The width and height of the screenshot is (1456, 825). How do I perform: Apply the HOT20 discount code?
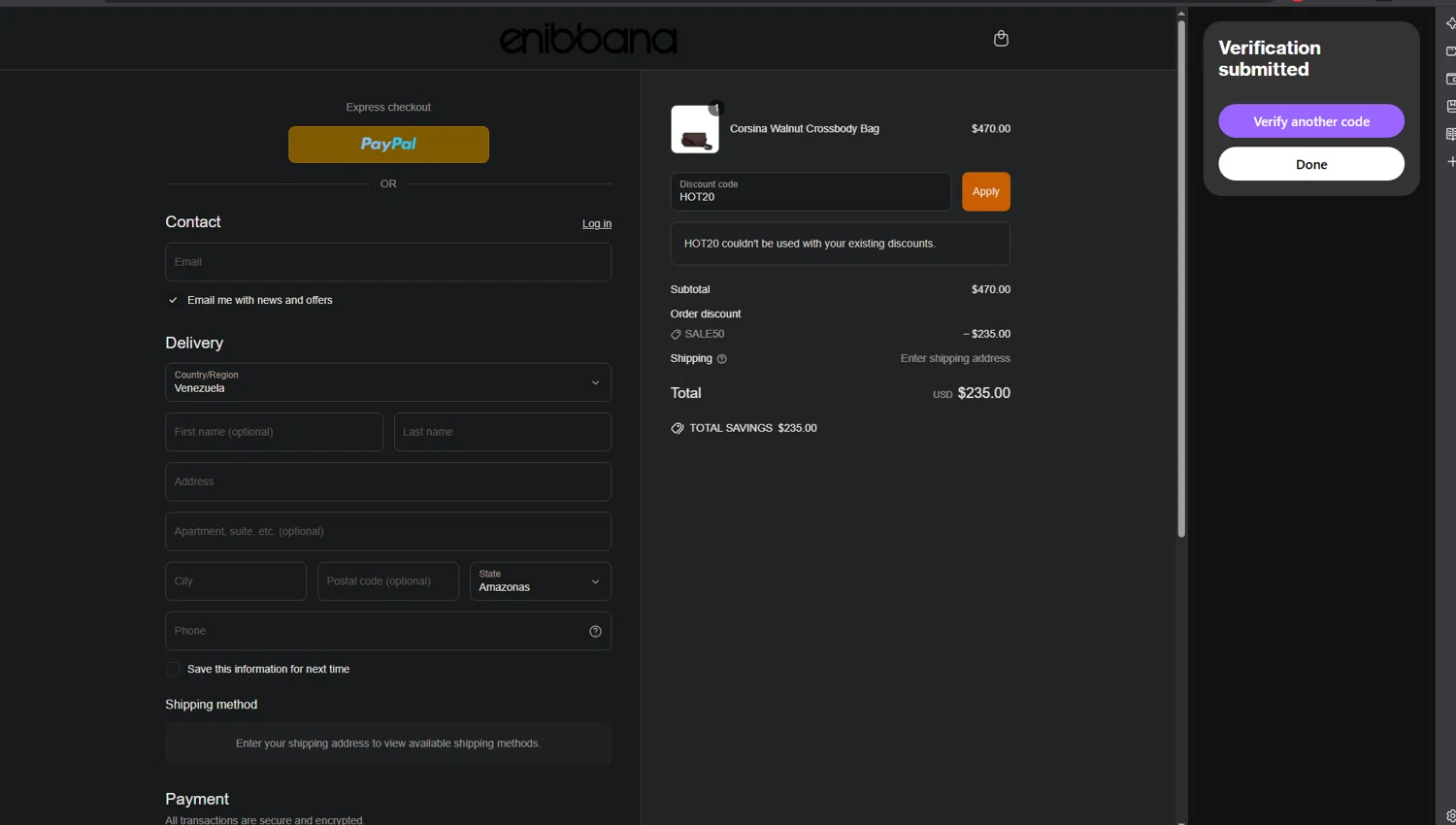coord(986,192)
